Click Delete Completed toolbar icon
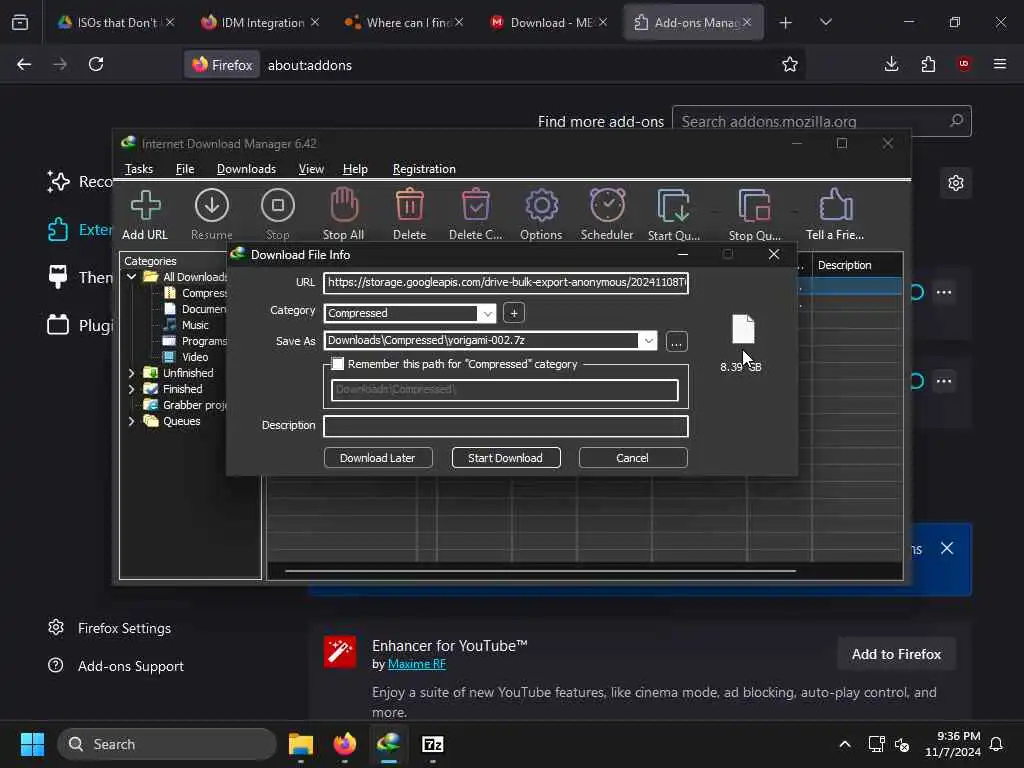Viewport: 1024px width, 768px height. 475,206
